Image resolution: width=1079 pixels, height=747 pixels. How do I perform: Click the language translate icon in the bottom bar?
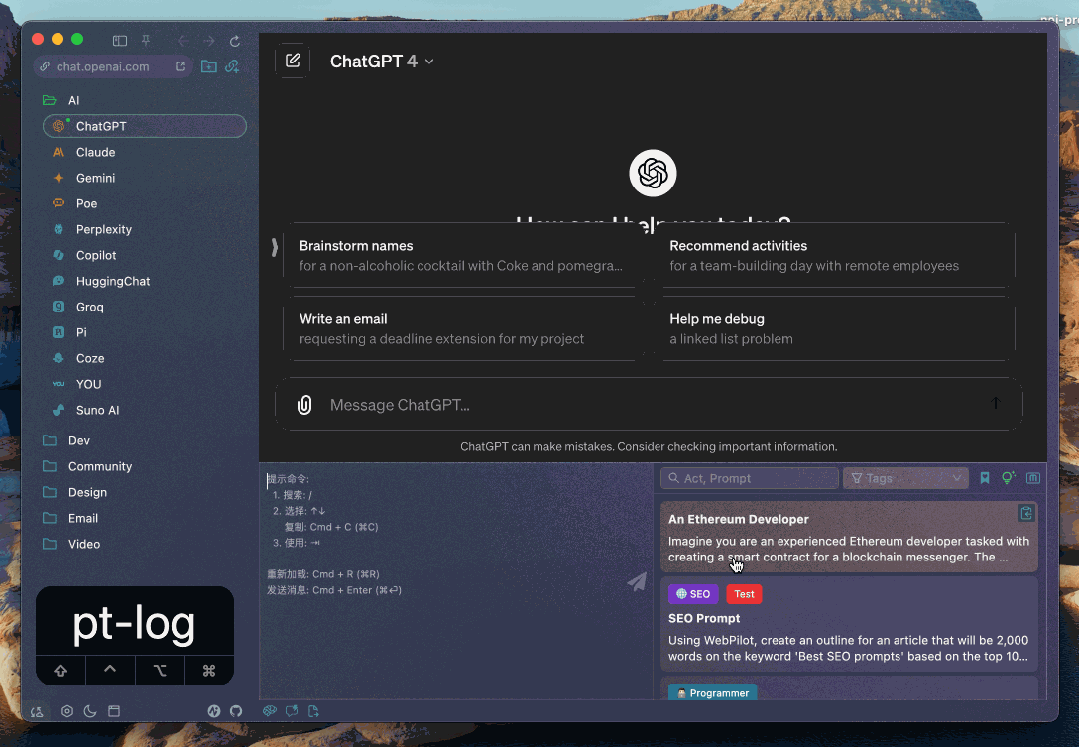point(37,711)
